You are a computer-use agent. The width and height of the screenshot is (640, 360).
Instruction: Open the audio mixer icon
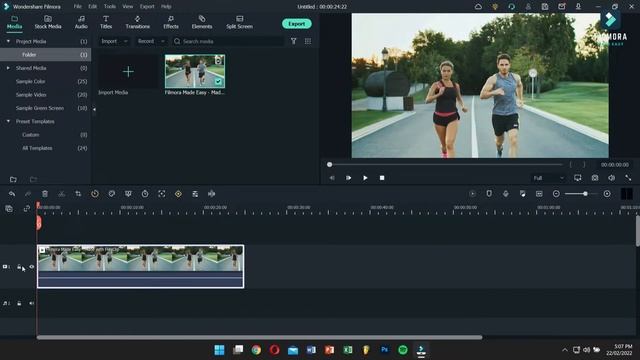[x=522, y=194]
